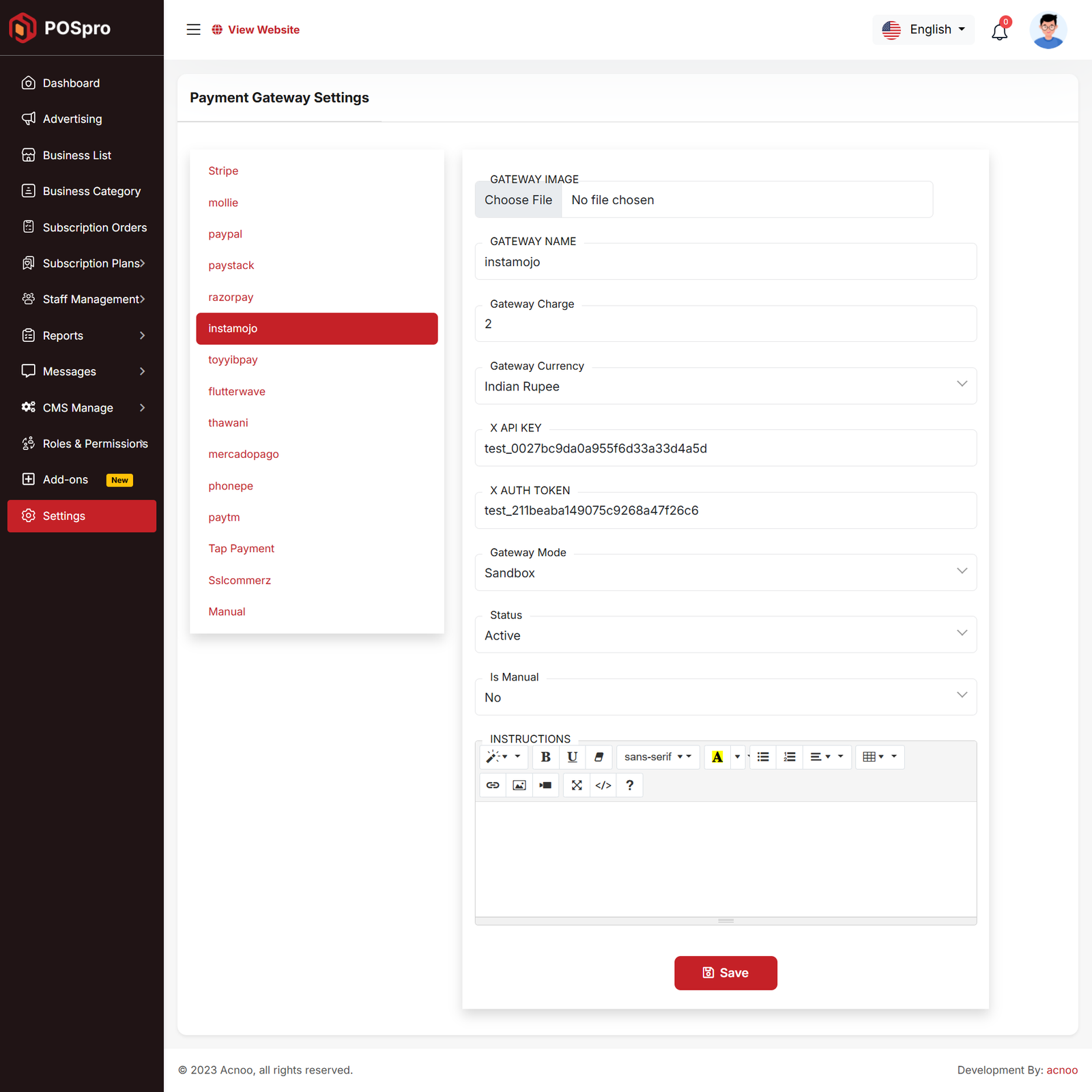1092x1092 pixels.
Task: Open the notification bell
Action: click(999, 31)
